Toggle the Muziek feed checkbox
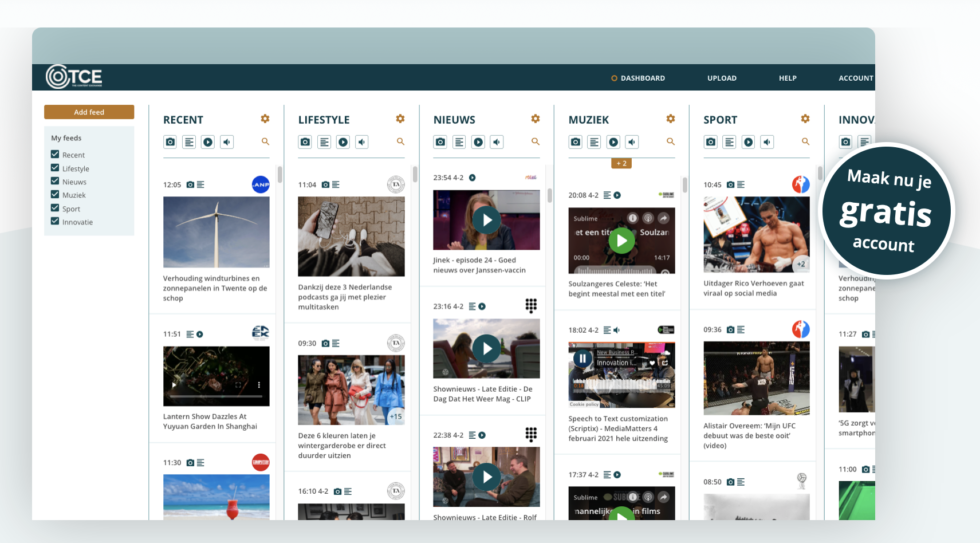The image size is (980, 543). [55, 195]
